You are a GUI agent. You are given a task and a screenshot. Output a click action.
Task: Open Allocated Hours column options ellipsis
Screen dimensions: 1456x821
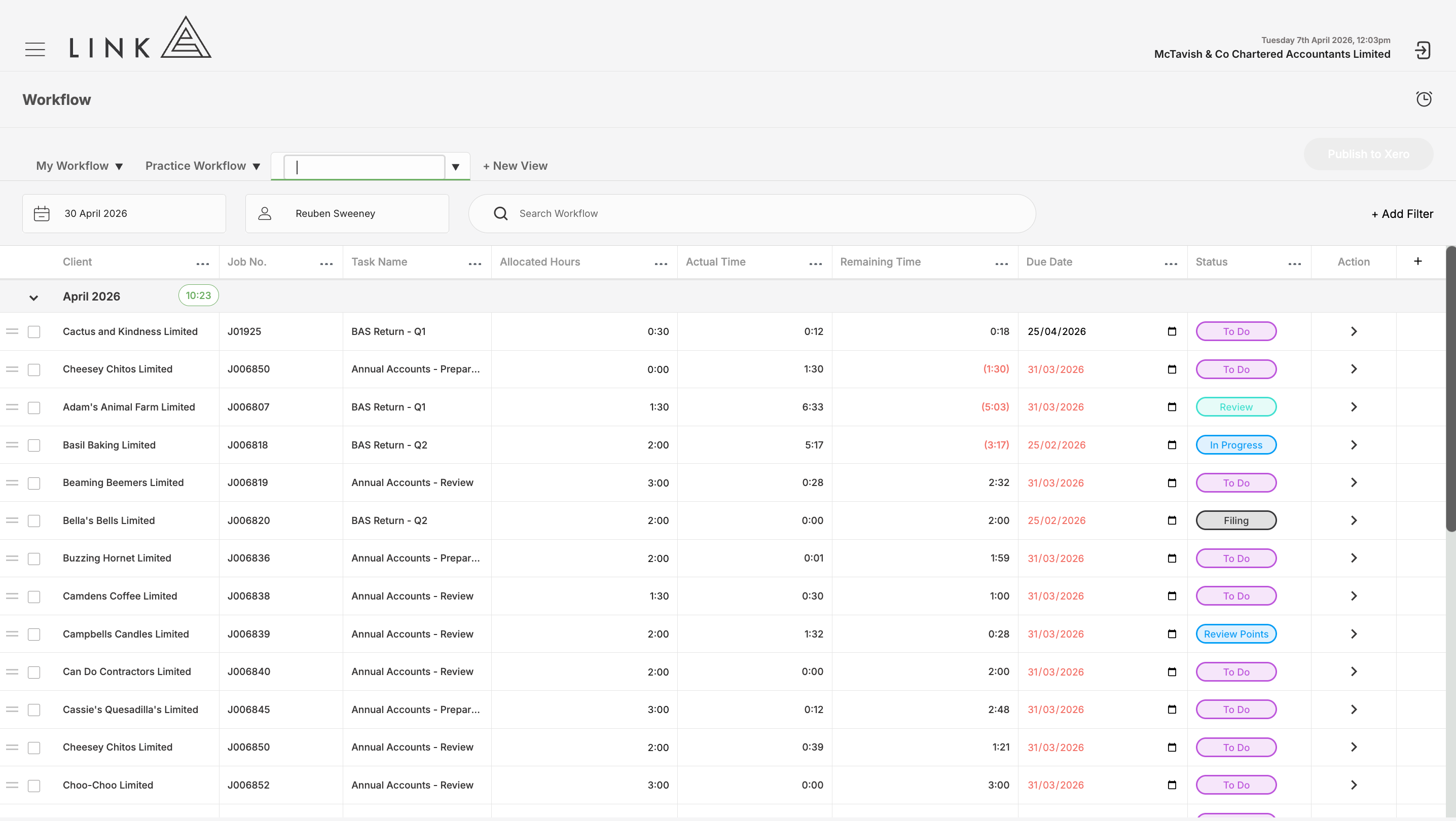pyautogui.click(x=661, y=264)
